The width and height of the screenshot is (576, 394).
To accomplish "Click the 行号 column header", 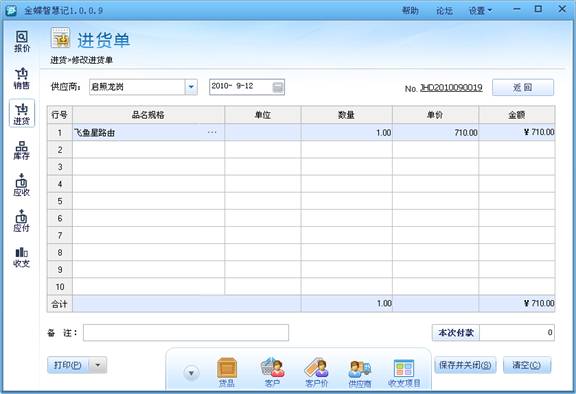I will pos(60,115).
